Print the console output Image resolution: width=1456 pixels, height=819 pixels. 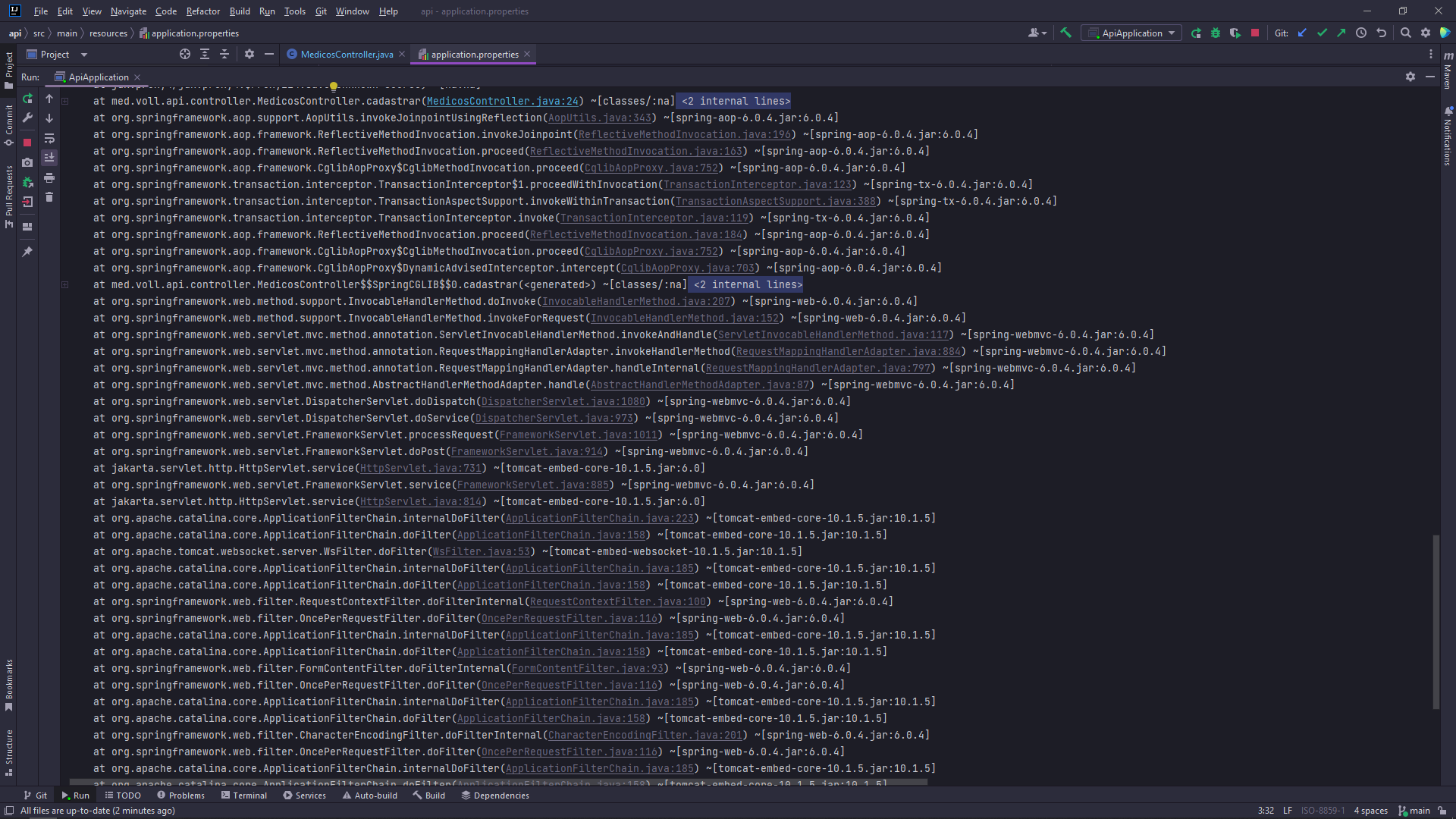[x=49, y=177]
